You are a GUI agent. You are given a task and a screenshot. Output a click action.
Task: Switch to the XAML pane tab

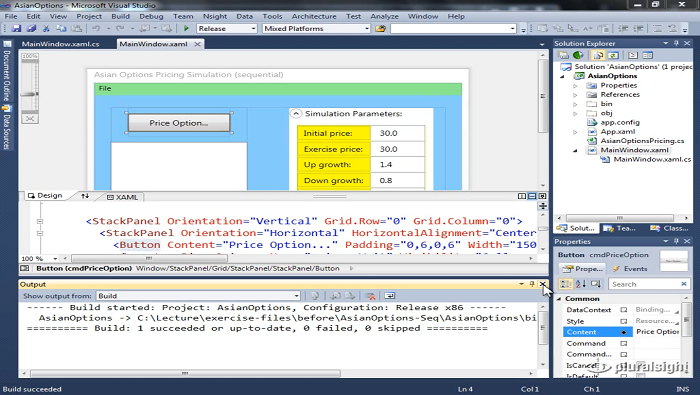click(x=123, y=197)
